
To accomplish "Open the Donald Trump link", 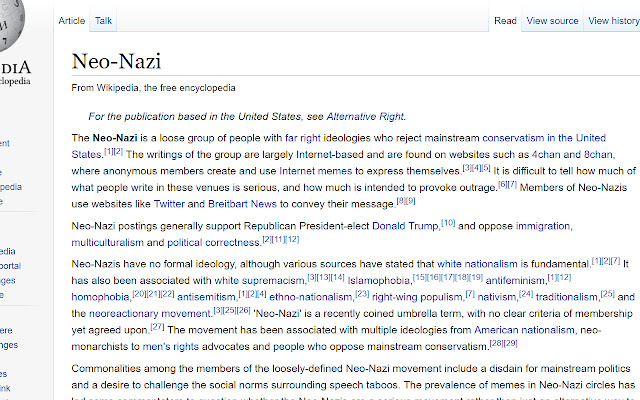I will (x=405, y=226).
